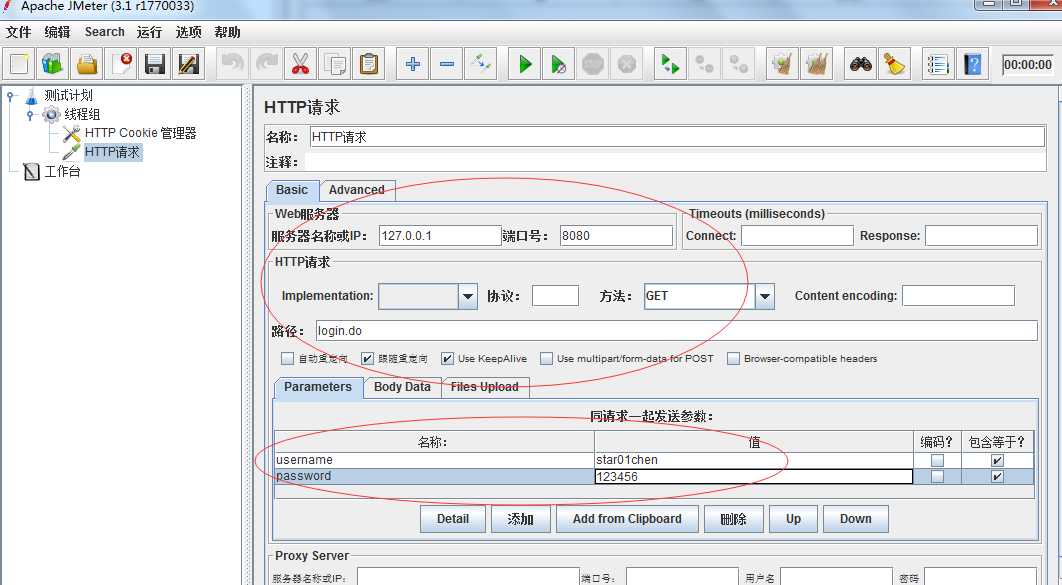The width and height of the screenshot is (1062, 585).
Task: Click the 服务器名称或IP field 127.0.0.1
Action: (440, 236)
